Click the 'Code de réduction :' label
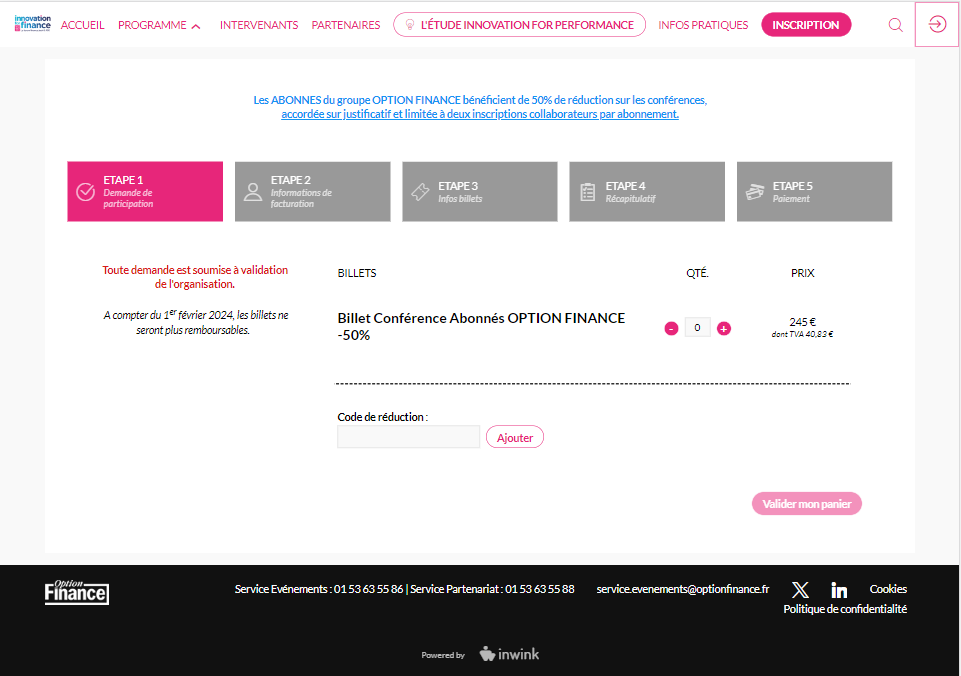The height and width of the screenshot is (676, 961). point(382,417)
